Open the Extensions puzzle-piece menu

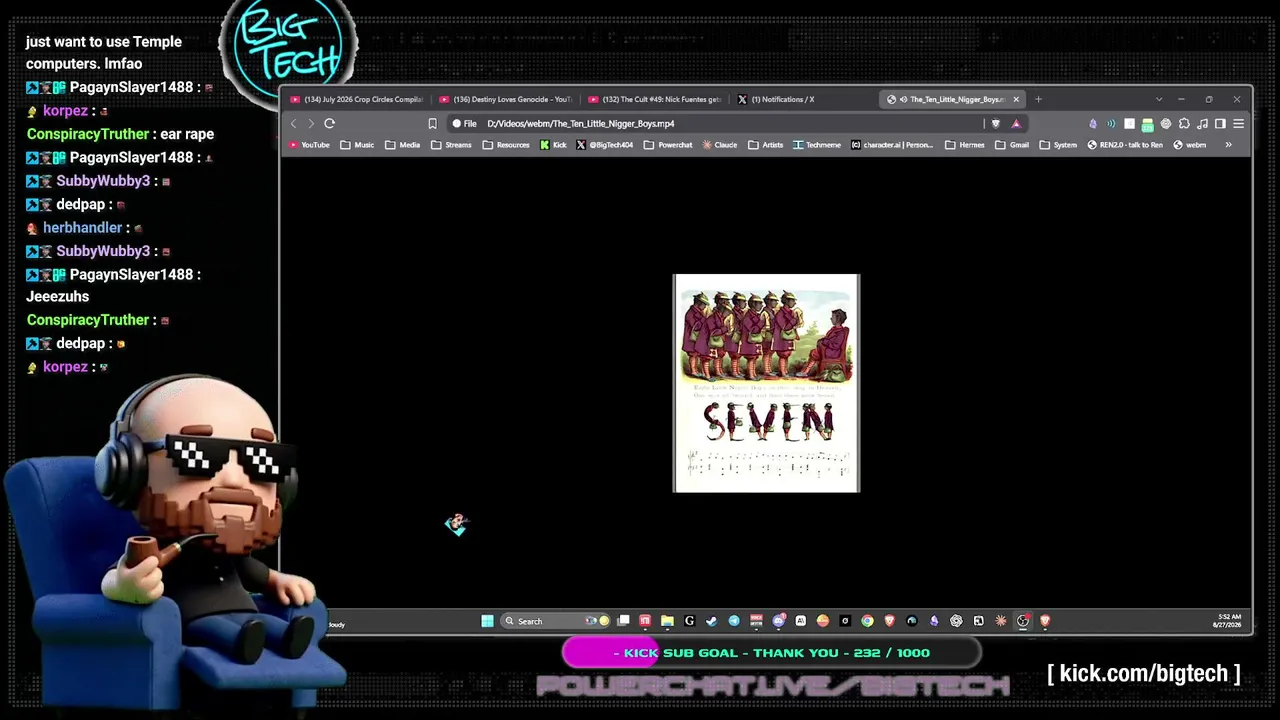click(1184, 124)
